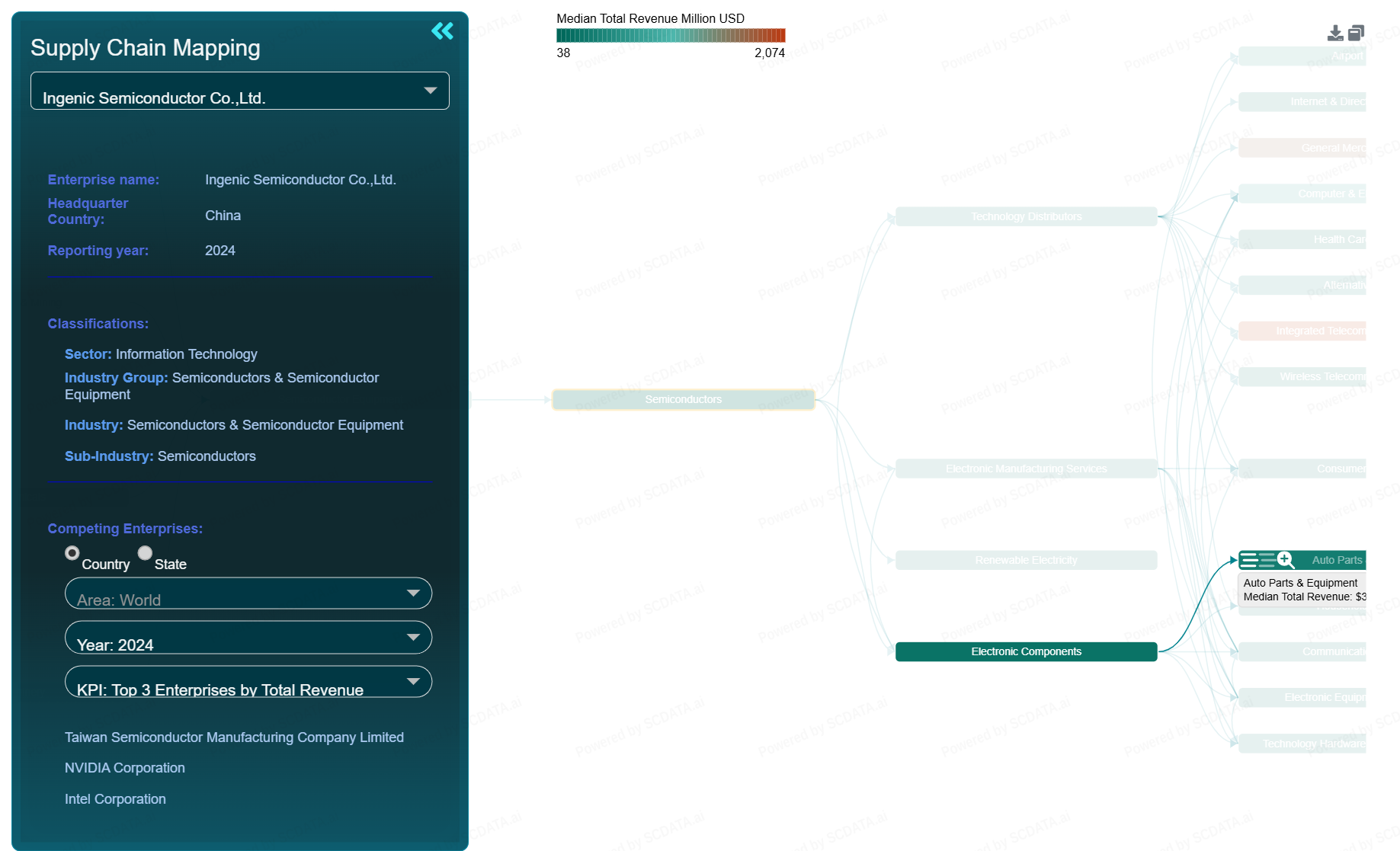Click the magnifier zoom-in icon on Auto Parts
Image resolution: width=1400 pixels, height=851 pixels.
1286,560
